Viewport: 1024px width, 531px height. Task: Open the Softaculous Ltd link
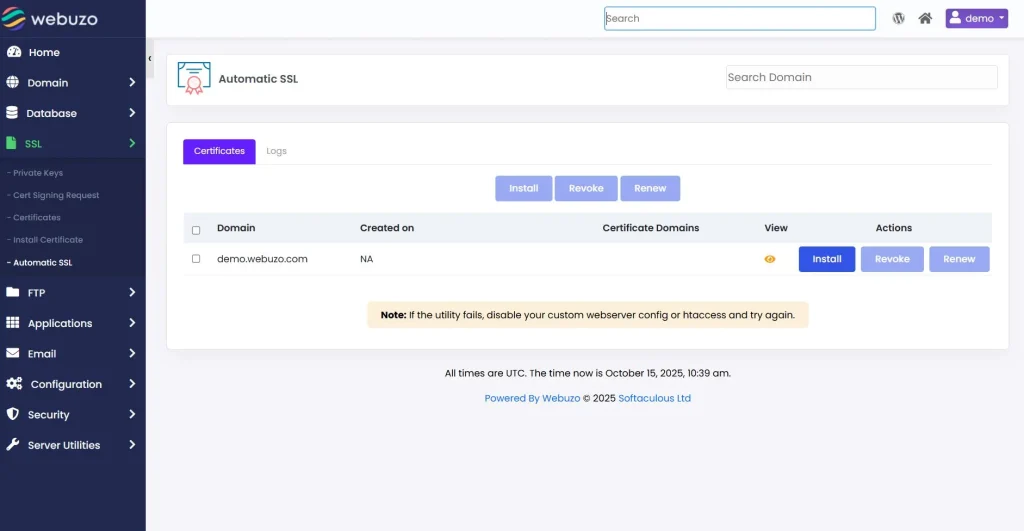coord(654,398)
